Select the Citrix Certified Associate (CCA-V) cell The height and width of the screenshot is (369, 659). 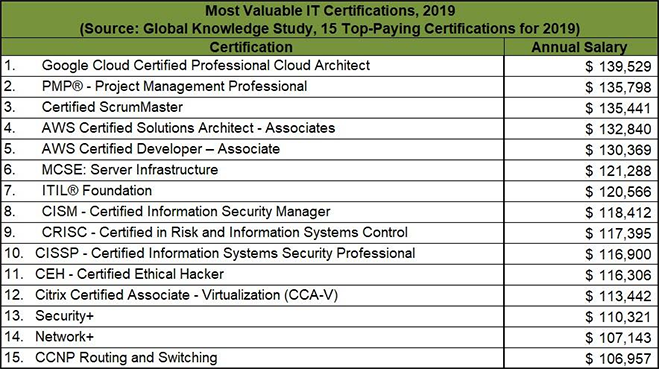click(x=252, y=295)
